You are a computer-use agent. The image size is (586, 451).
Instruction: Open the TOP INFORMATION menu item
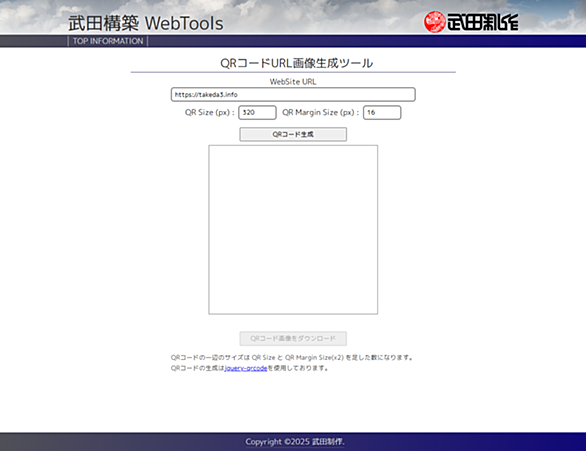pos(108,41)
